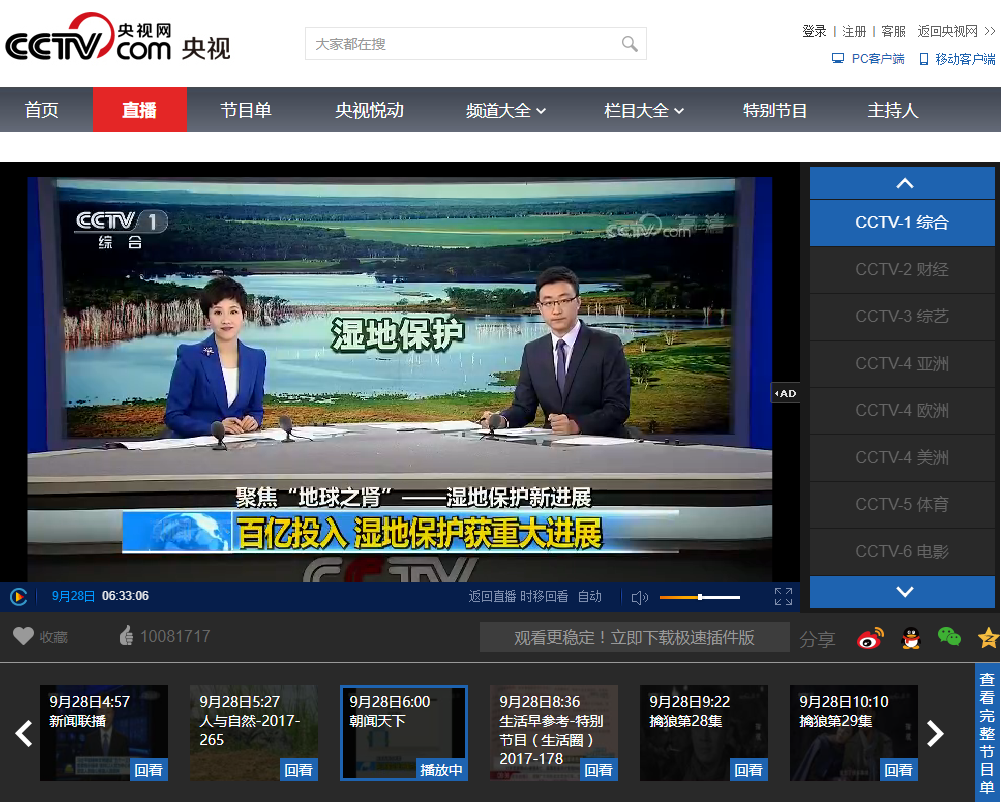The image size is (1001, 802).
Task: Click the thumbs-up like icon
Action: point(126,635)
